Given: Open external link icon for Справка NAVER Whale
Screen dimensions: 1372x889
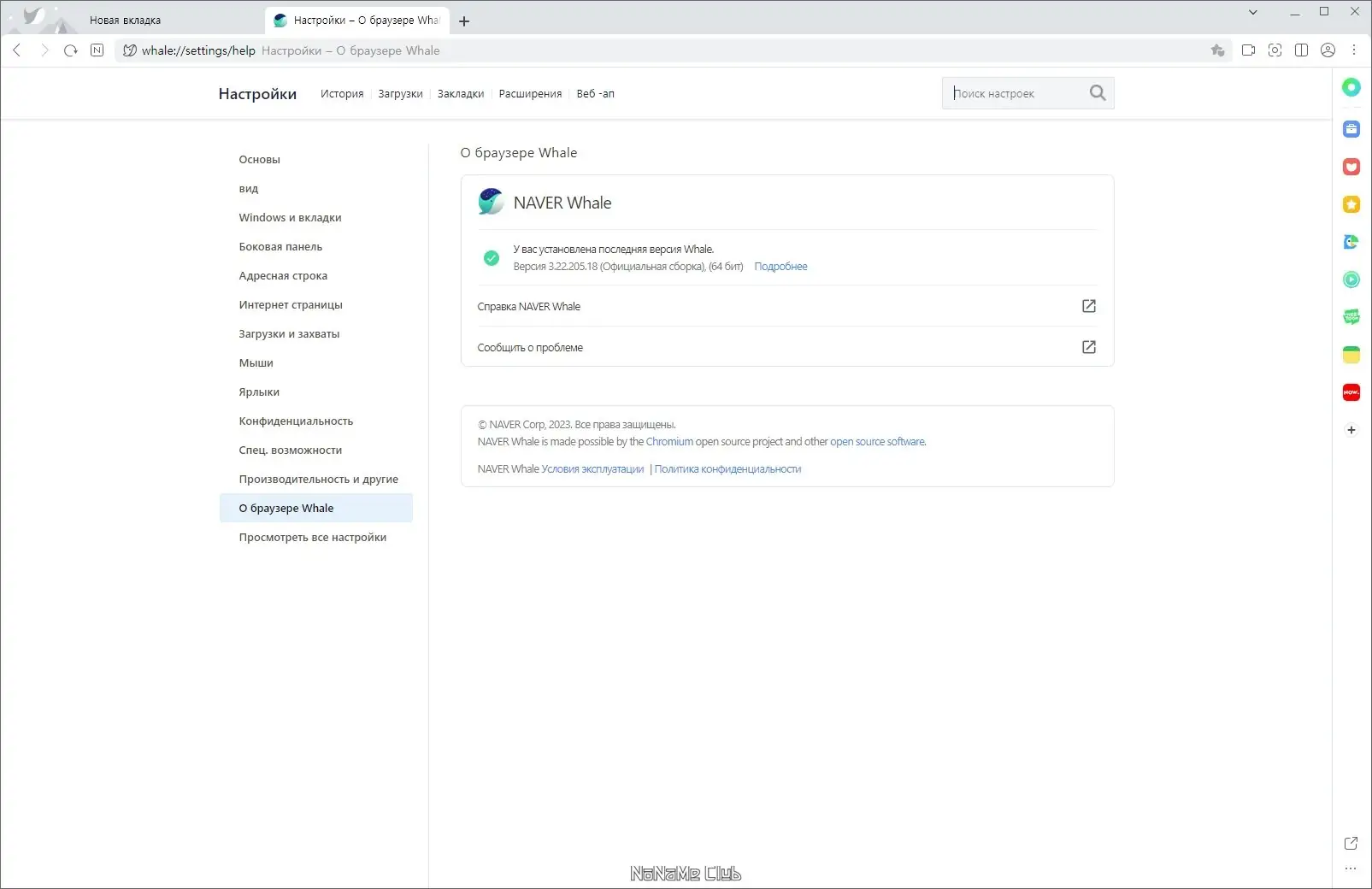Looking at the screenshot, I should point(1089,306).
